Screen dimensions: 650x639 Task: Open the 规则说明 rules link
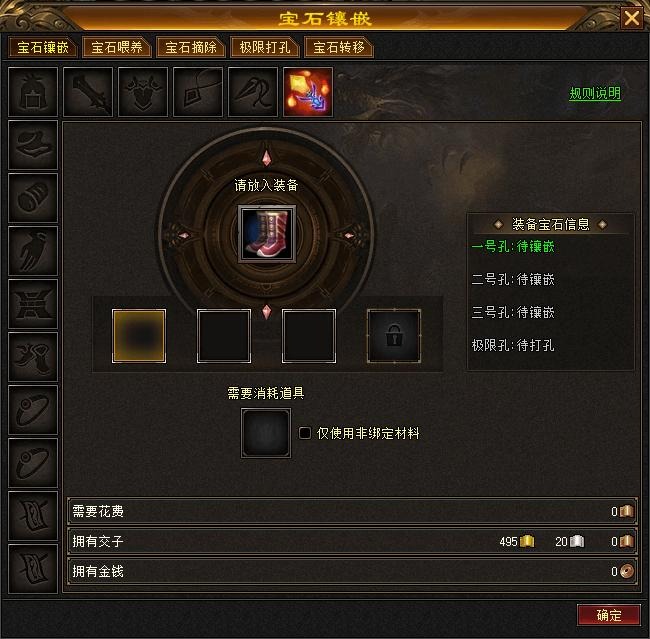pos(595,93)
